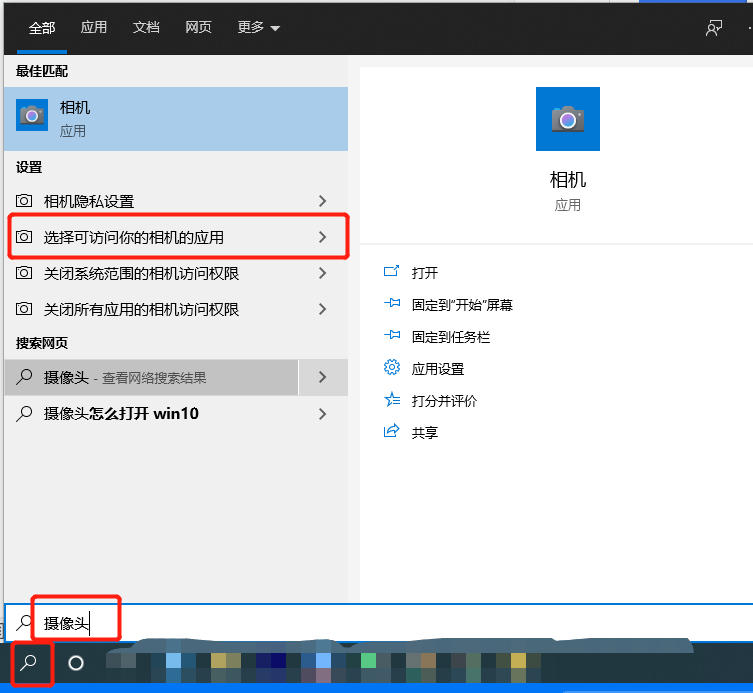
Task: Switch to the 文档 tab
Action: click(x=146, y=28)
